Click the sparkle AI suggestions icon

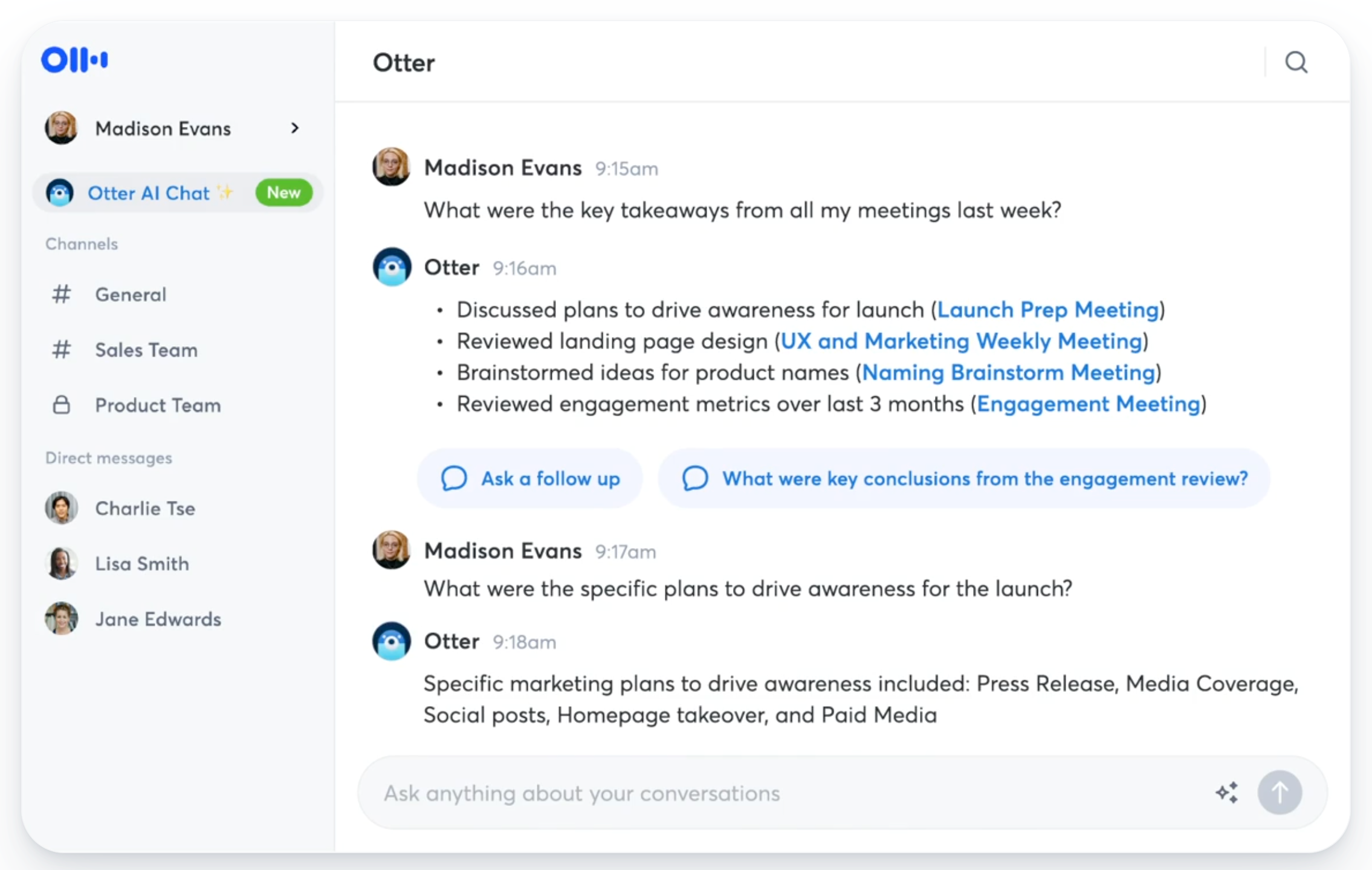pyautogui.click(x=1226, y=792)
